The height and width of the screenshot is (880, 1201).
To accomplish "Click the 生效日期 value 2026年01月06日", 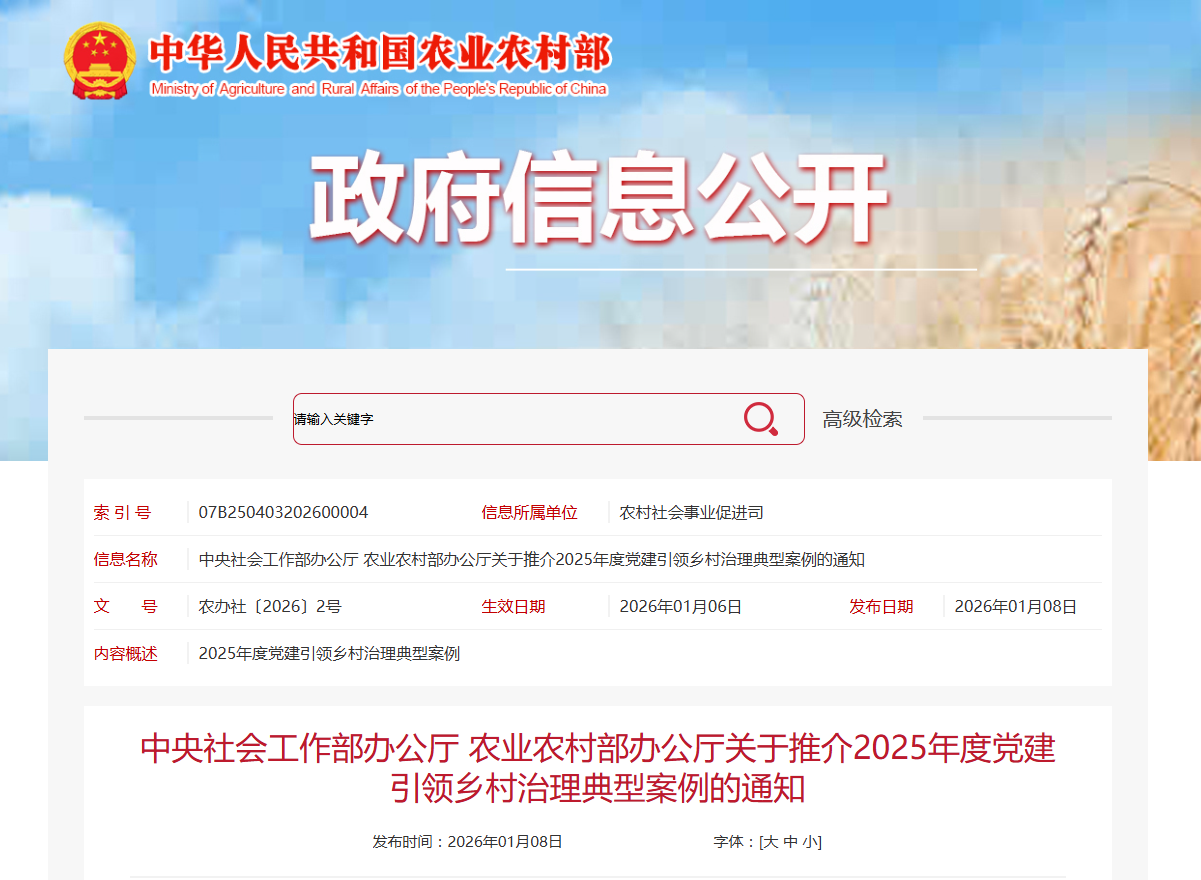I will pyautogui.click(x=681, y=606).
